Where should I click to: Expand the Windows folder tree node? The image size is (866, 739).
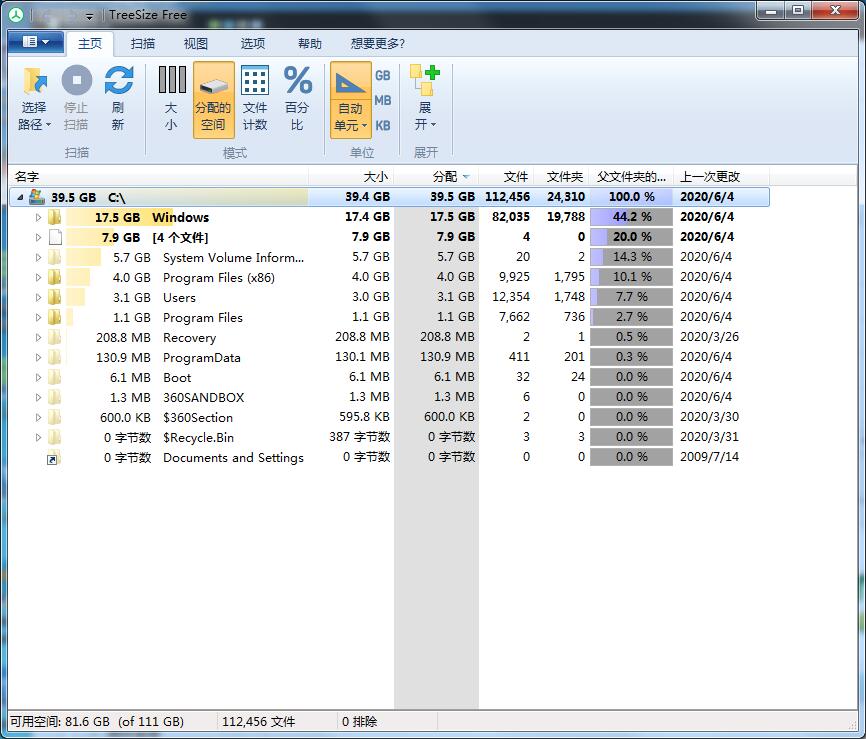click(x=39, y=217)
